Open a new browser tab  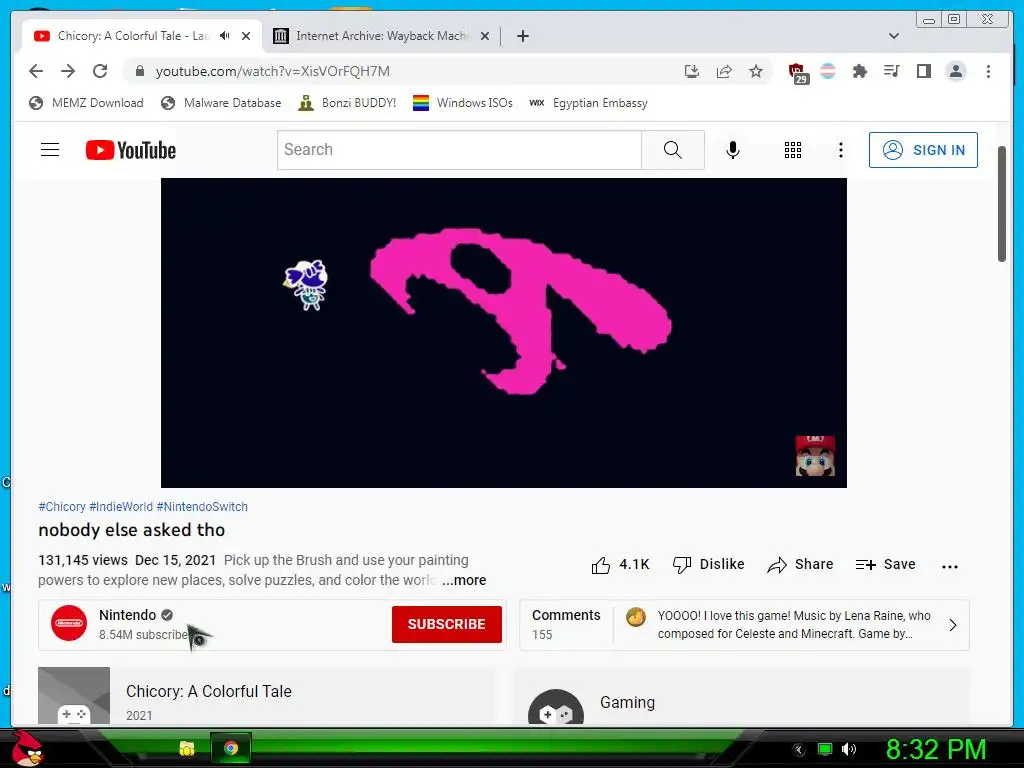522,36
